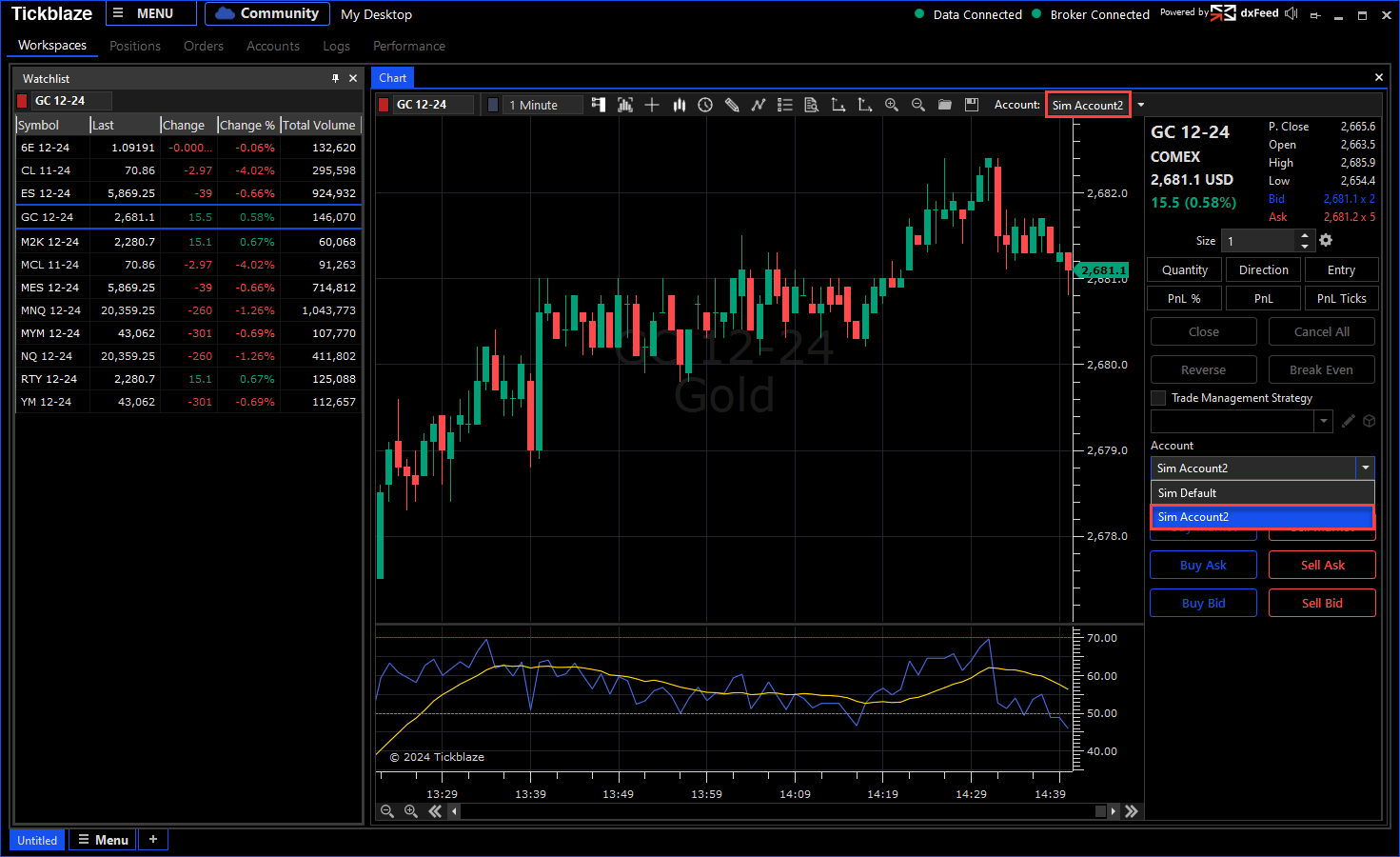Click the red color swatch in Watchlist header
This screenshot has width=1400, height=857.
click(22, 101)
